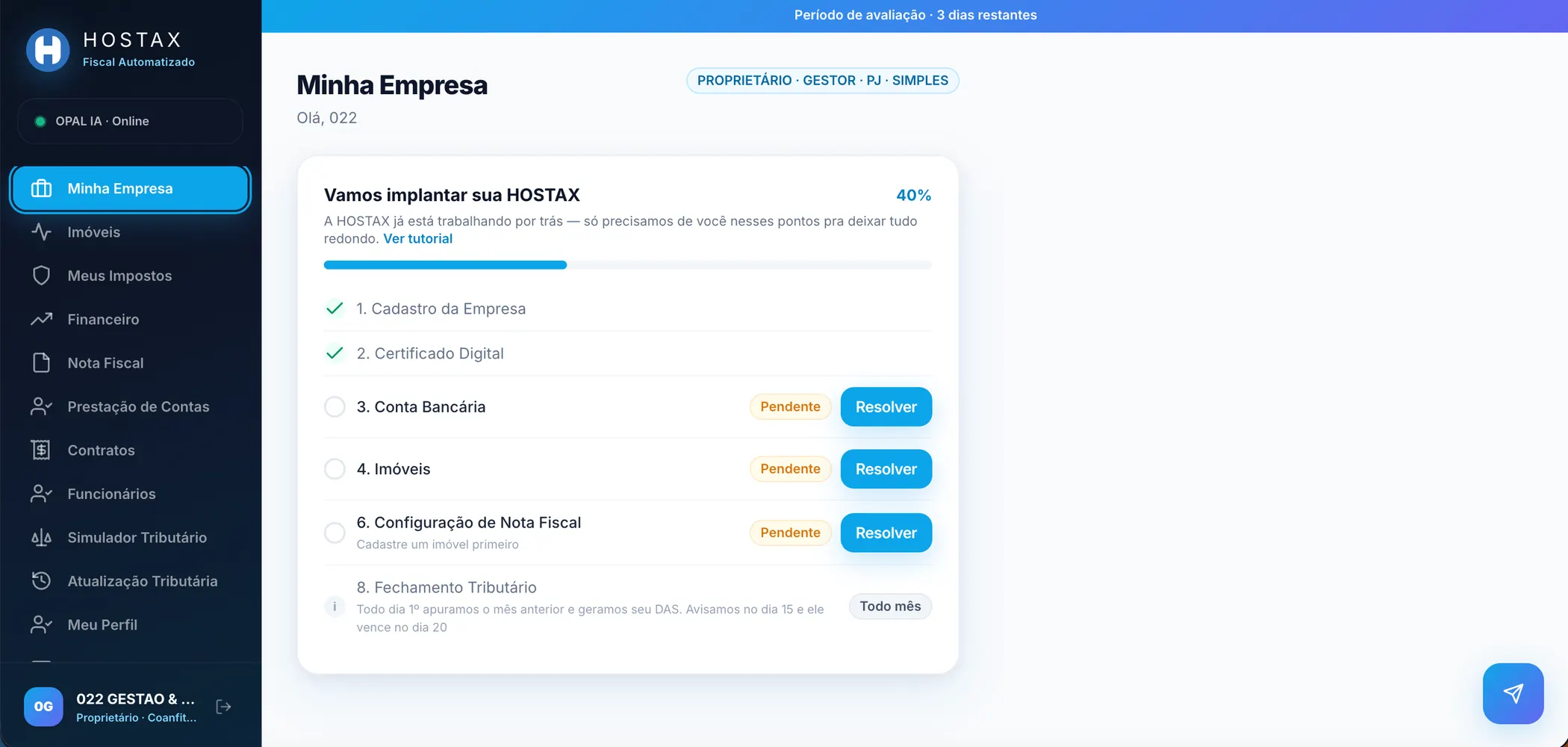The image size is (1568, 747).
Task: Click the info icon beside Fechamento Tributário
Action: click(x=335, y=607)
